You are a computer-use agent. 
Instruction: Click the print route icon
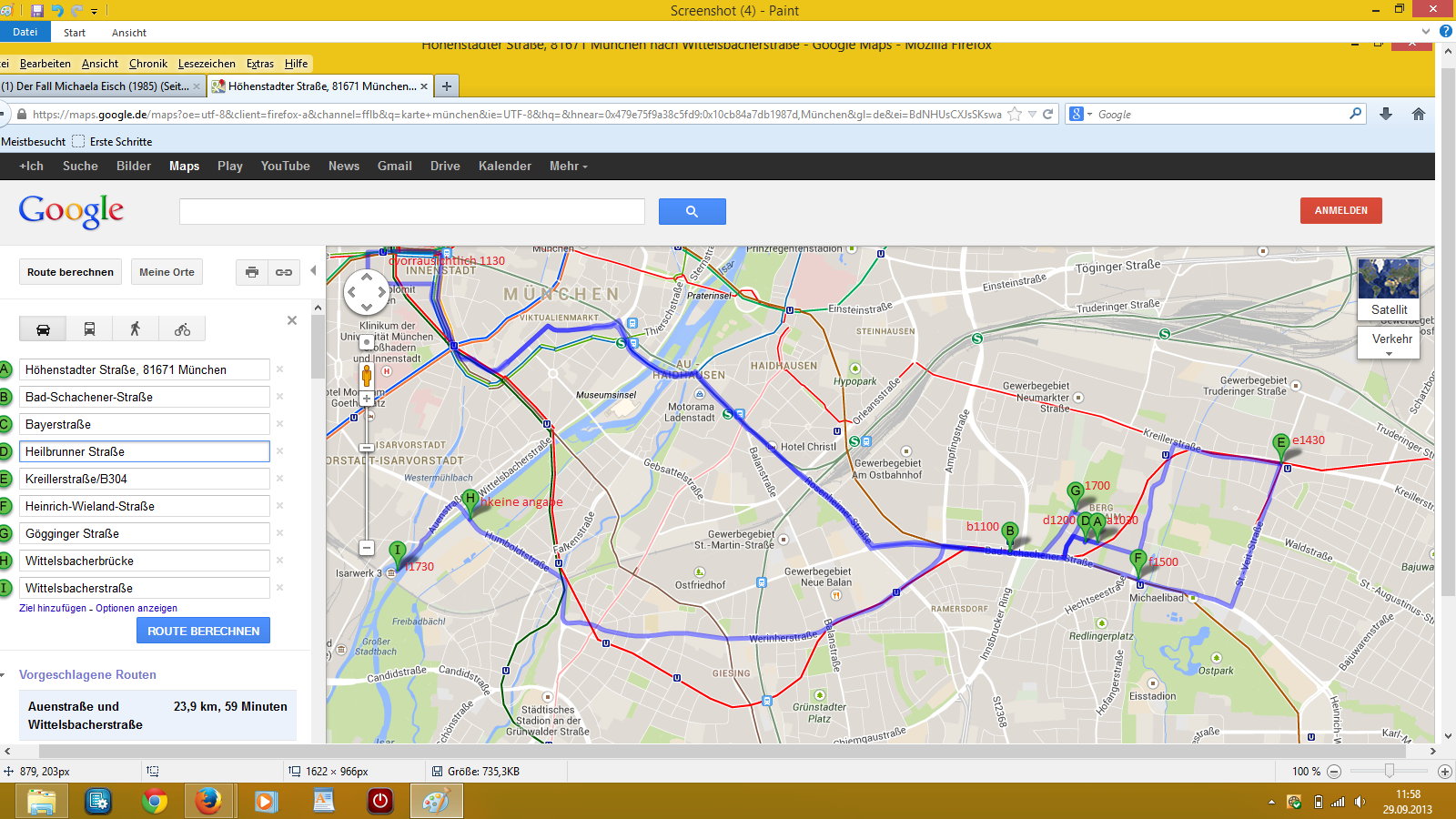click(x=252, y=272)
